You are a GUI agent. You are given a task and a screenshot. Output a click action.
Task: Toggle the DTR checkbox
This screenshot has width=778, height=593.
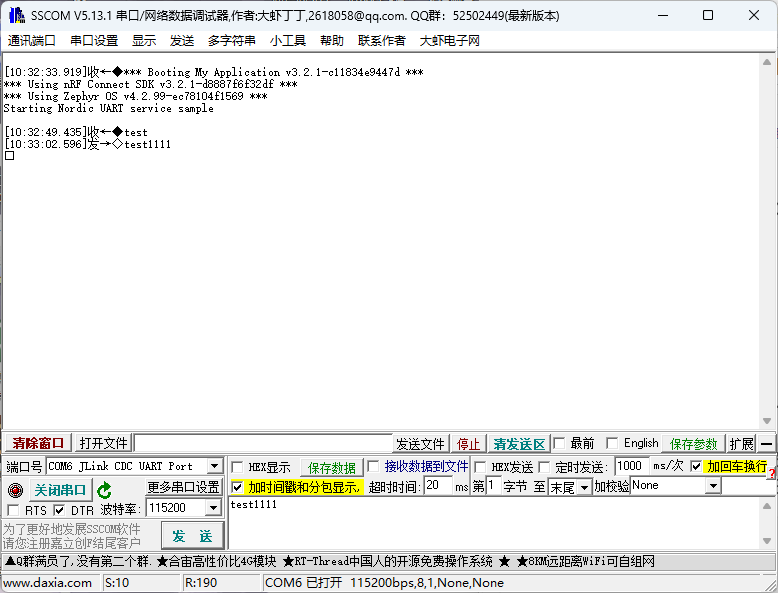(59, 510)
